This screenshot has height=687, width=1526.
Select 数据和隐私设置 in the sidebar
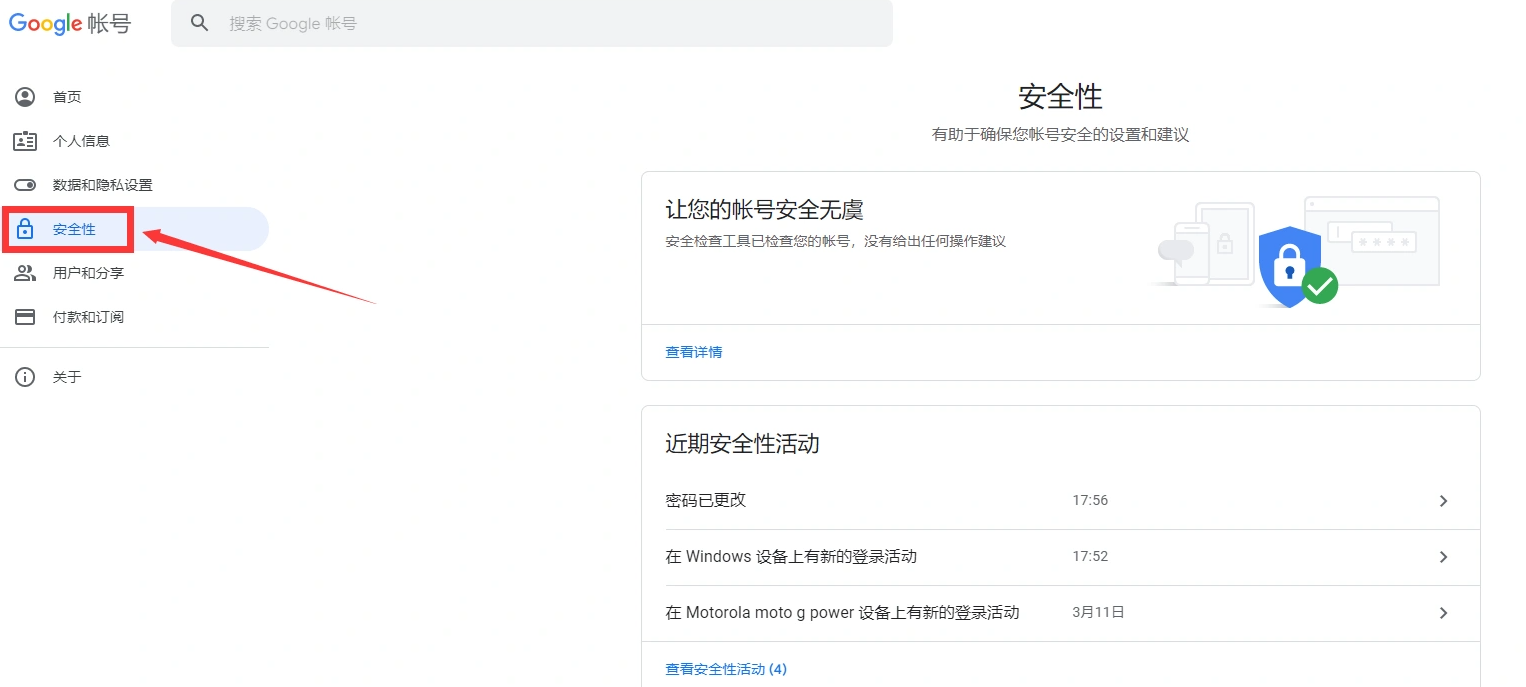[x=102, y=185]
